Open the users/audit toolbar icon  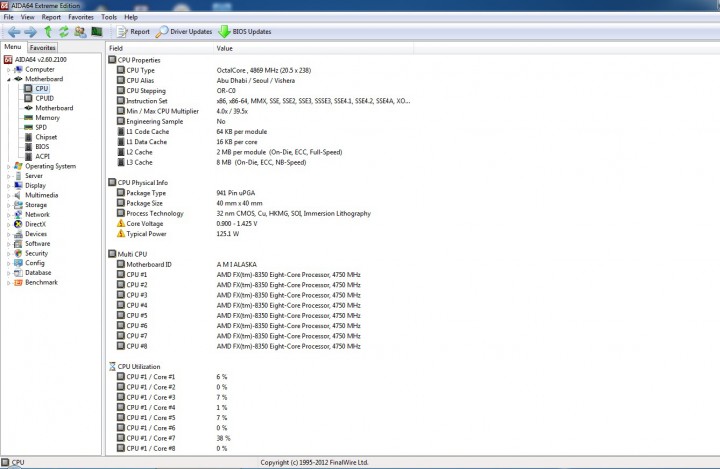[x=80, y=32]
